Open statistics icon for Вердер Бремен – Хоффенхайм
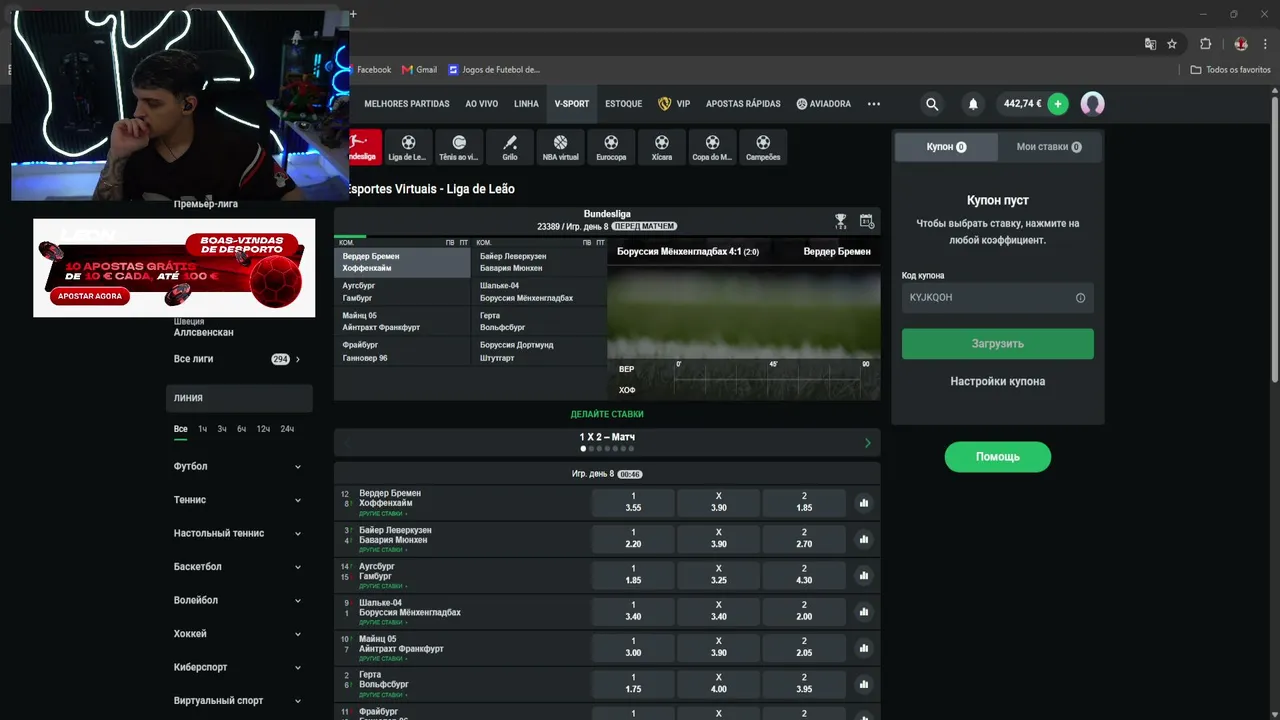The height and width of the screenshot is (720, 1280). (x=864, y=503)
